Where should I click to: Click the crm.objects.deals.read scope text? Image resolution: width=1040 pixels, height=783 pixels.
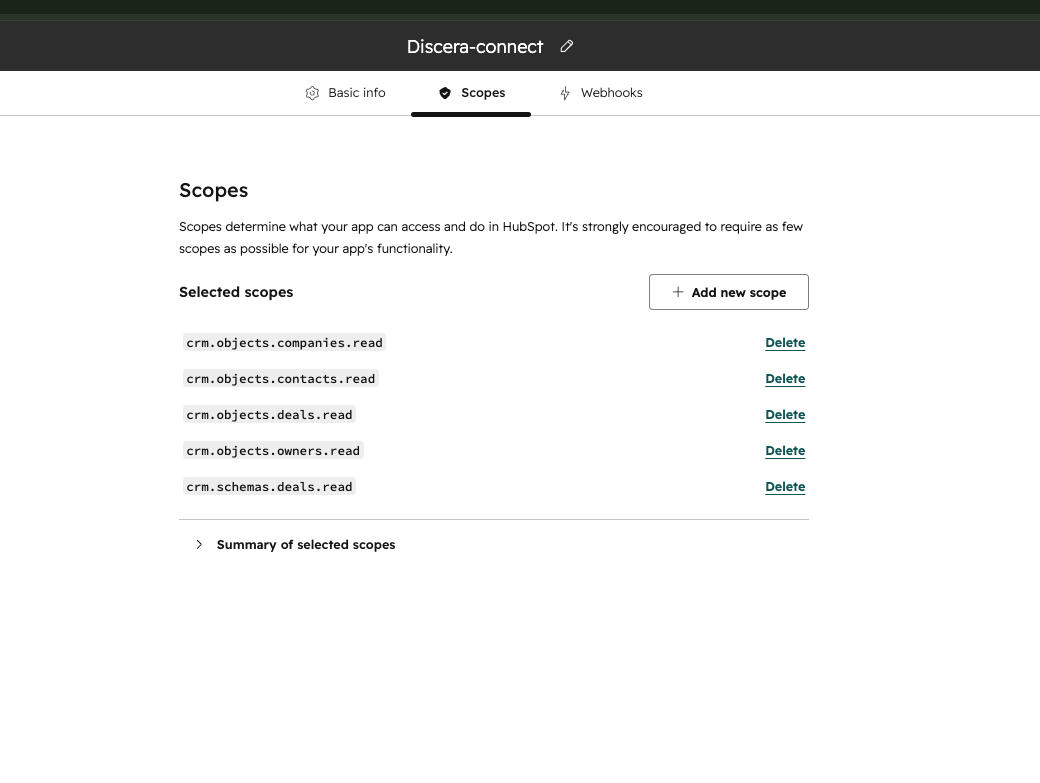tap(269, 414)
